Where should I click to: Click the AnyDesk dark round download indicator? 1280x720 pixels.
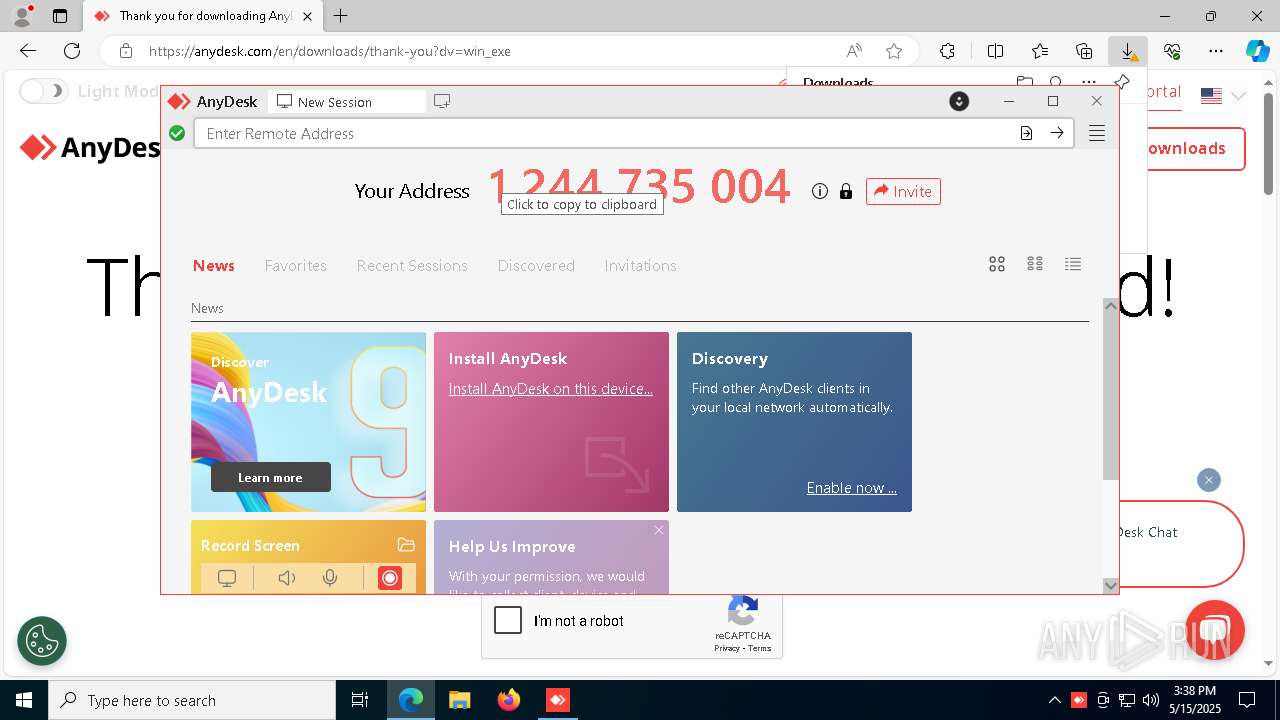tap(959, 101)
